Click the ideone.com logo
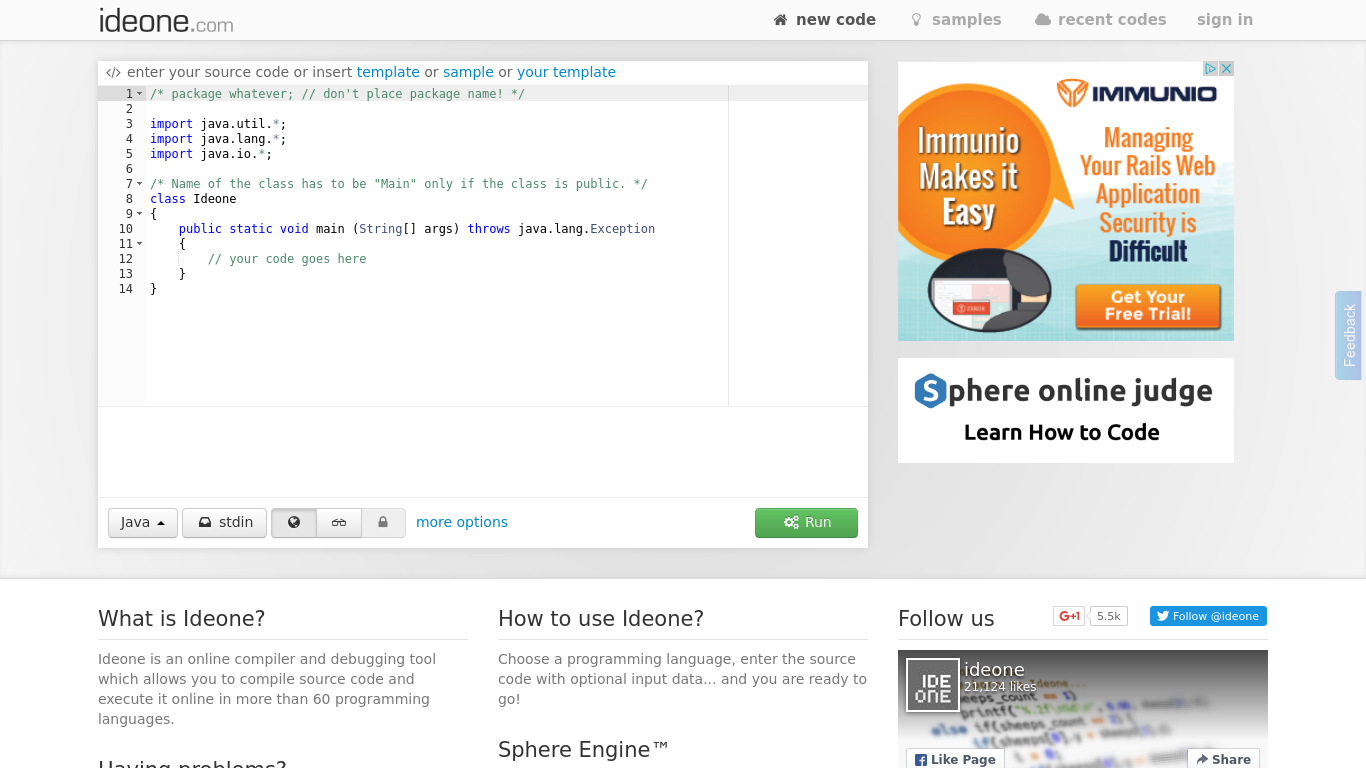The image size is (1366, 768). [166, 20]
